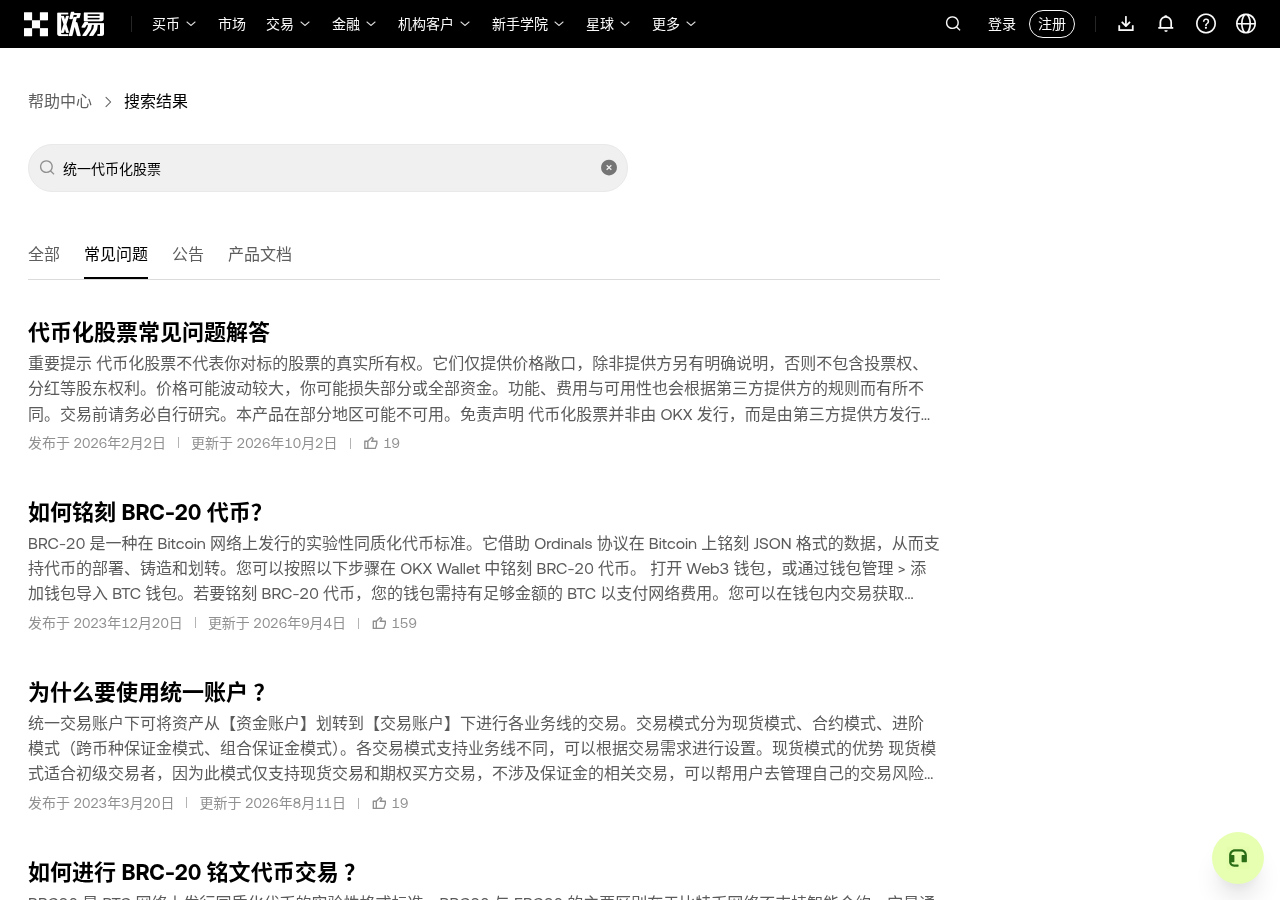Open the notifications bell icon

point(1166,24)
